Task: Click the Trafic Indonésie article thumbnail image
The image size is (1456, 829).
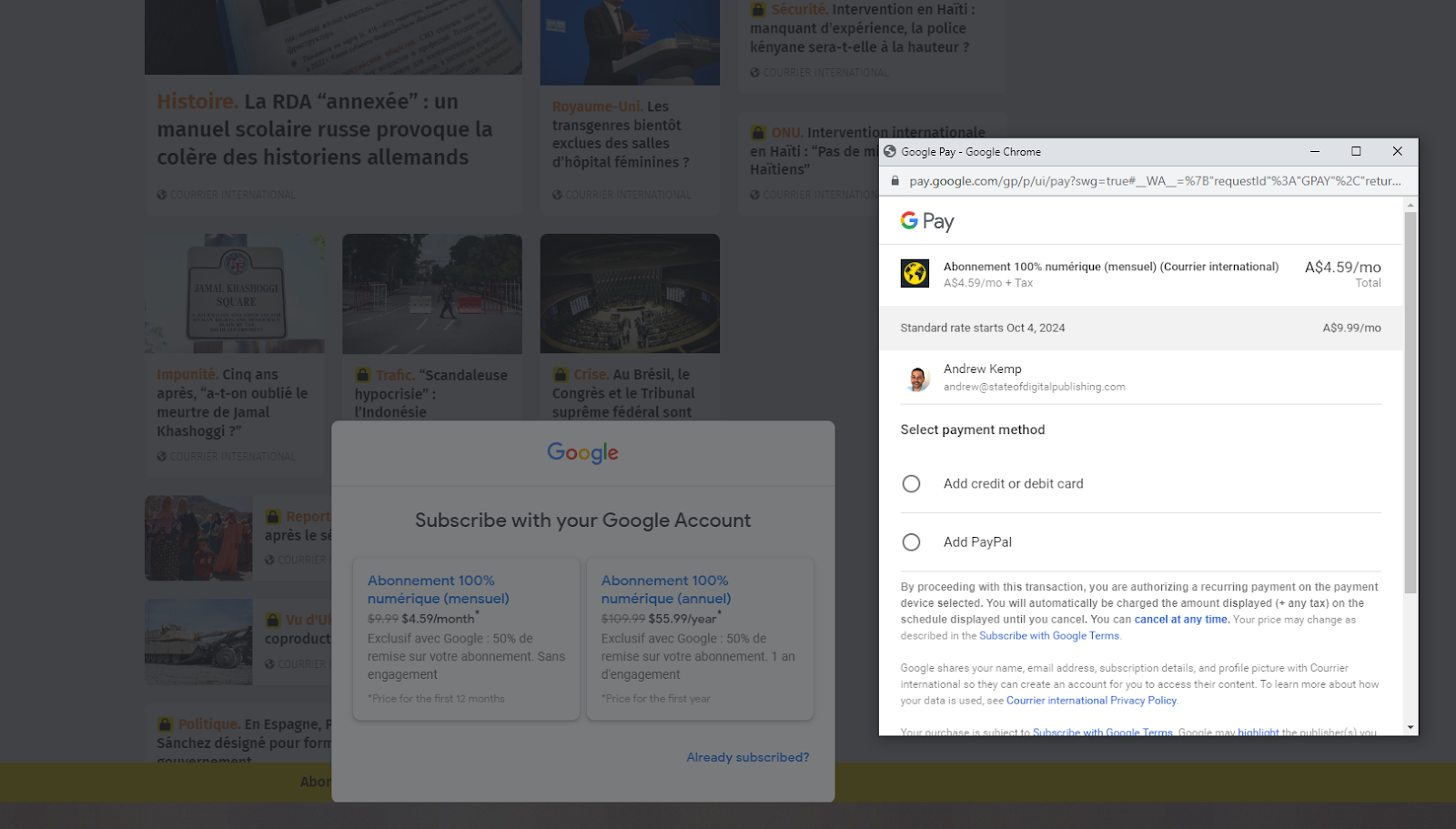Action: coord(432,293)
